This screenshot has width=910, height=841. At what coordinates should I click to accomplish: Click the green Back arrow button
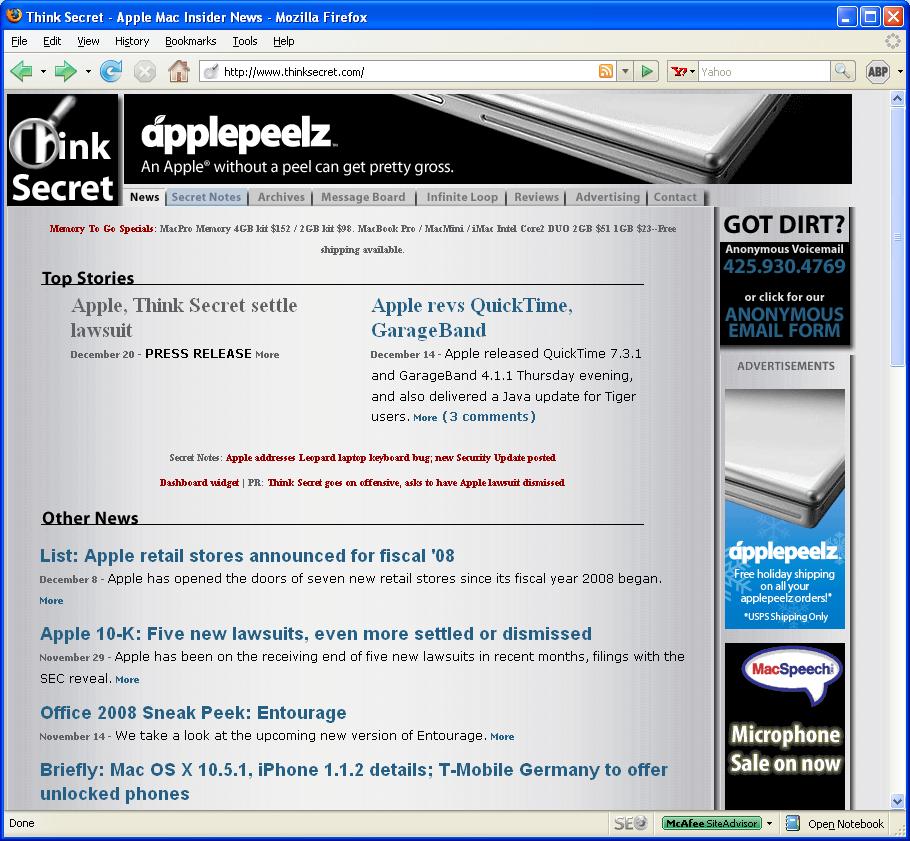[x=21, y=71]
